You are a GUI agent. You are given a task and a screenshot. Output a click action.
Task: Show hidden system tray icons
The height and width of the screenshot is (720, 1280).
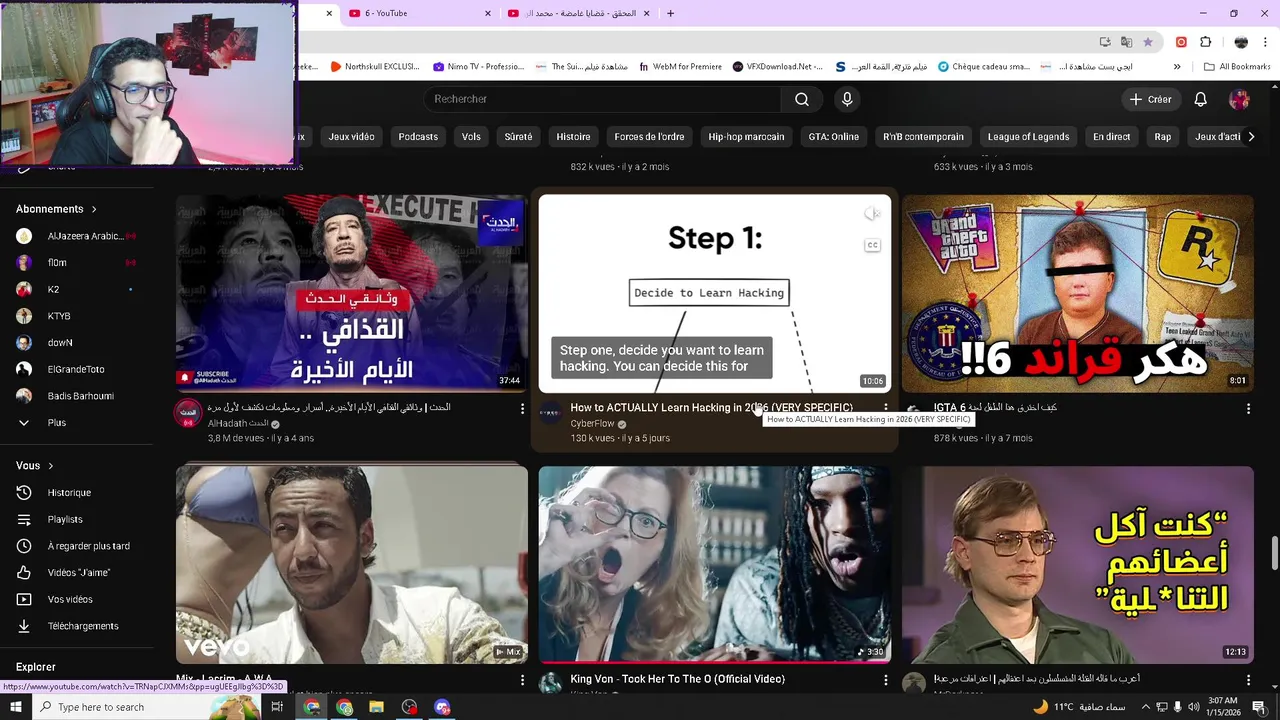[1145, 707]
